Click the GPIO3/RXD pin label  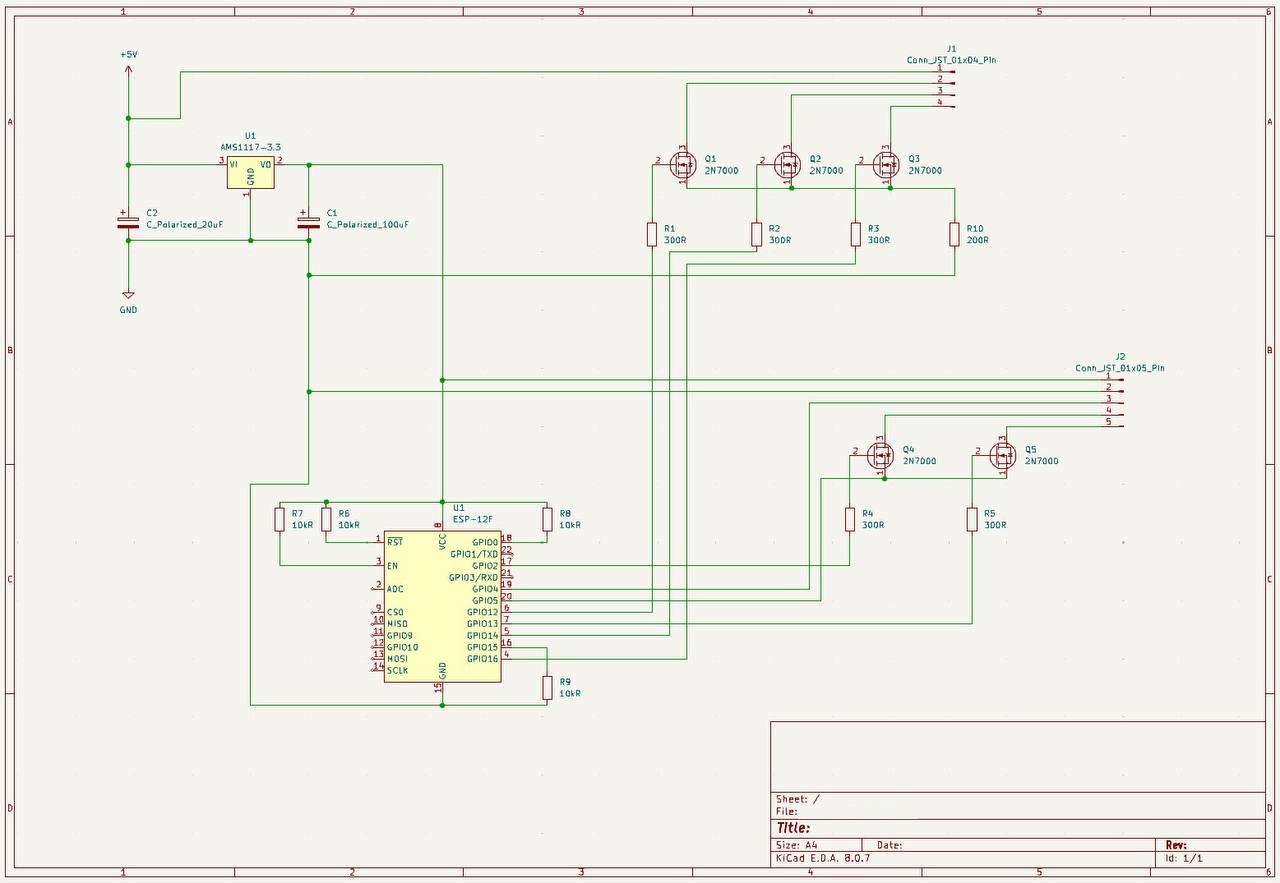pyautogui.click(x=474, y=577)
